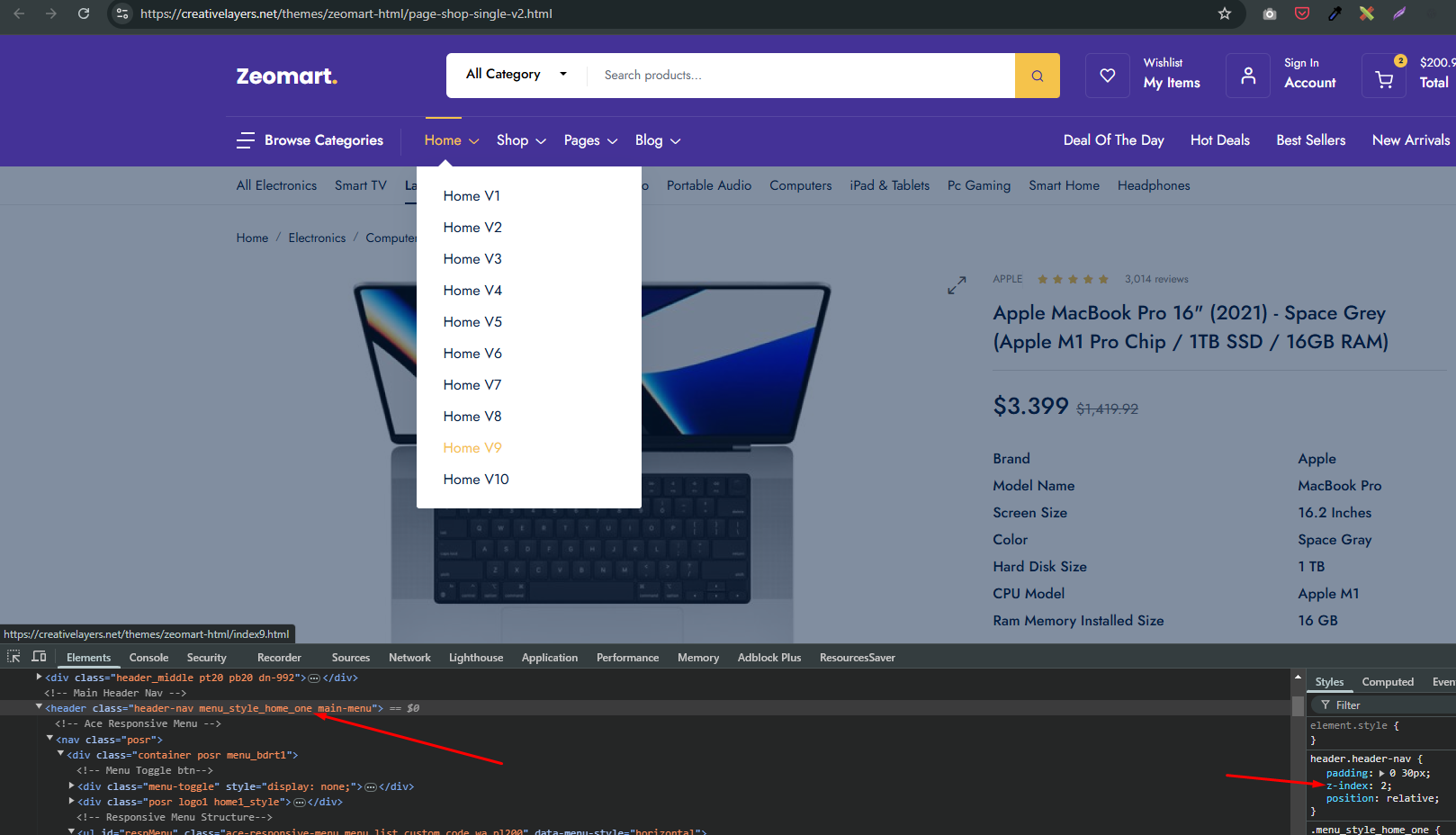Click the Browse Categories hamburger icon
Screen dimensions: 1456x835
pyautogui.click(x=246, y=140)
